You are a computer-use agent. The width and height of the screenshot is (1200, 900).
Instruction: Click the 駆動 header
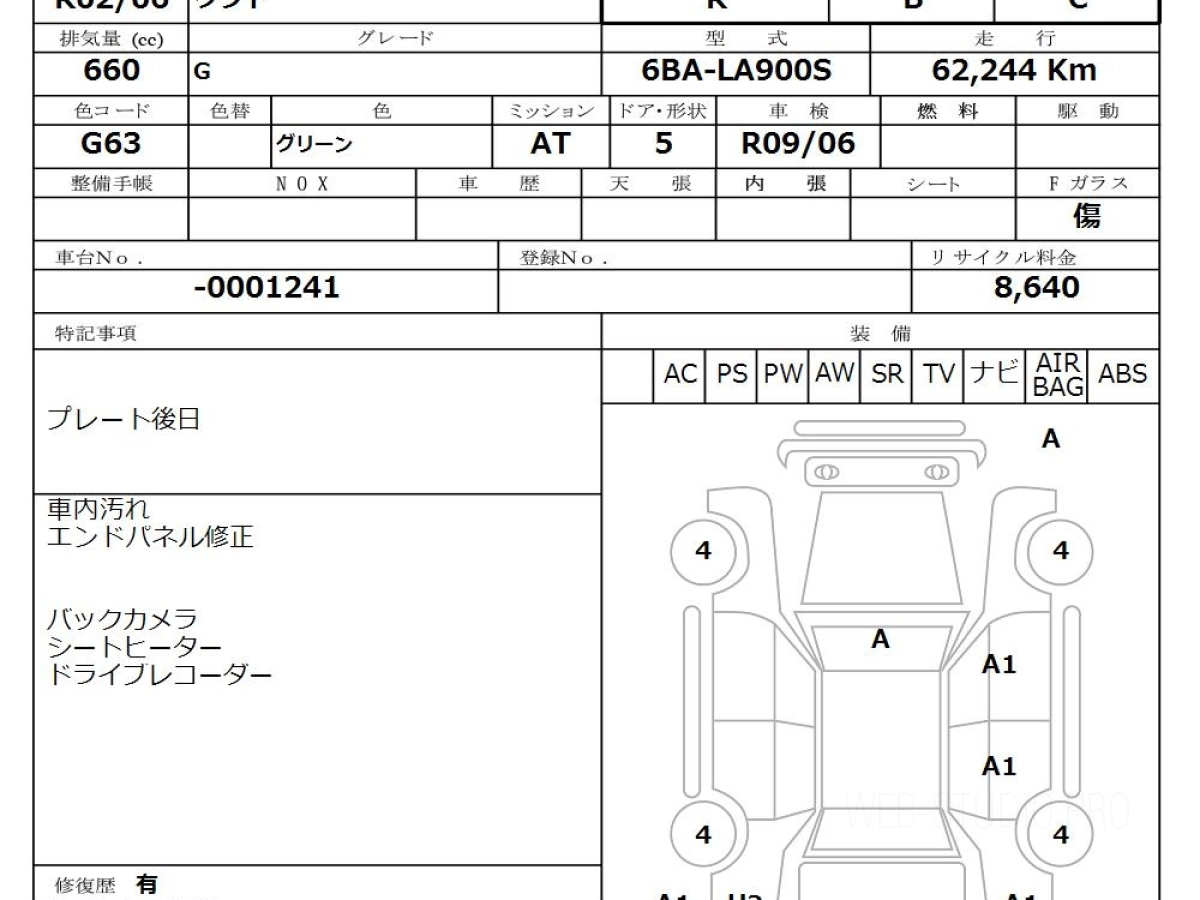pos(1088,111)
